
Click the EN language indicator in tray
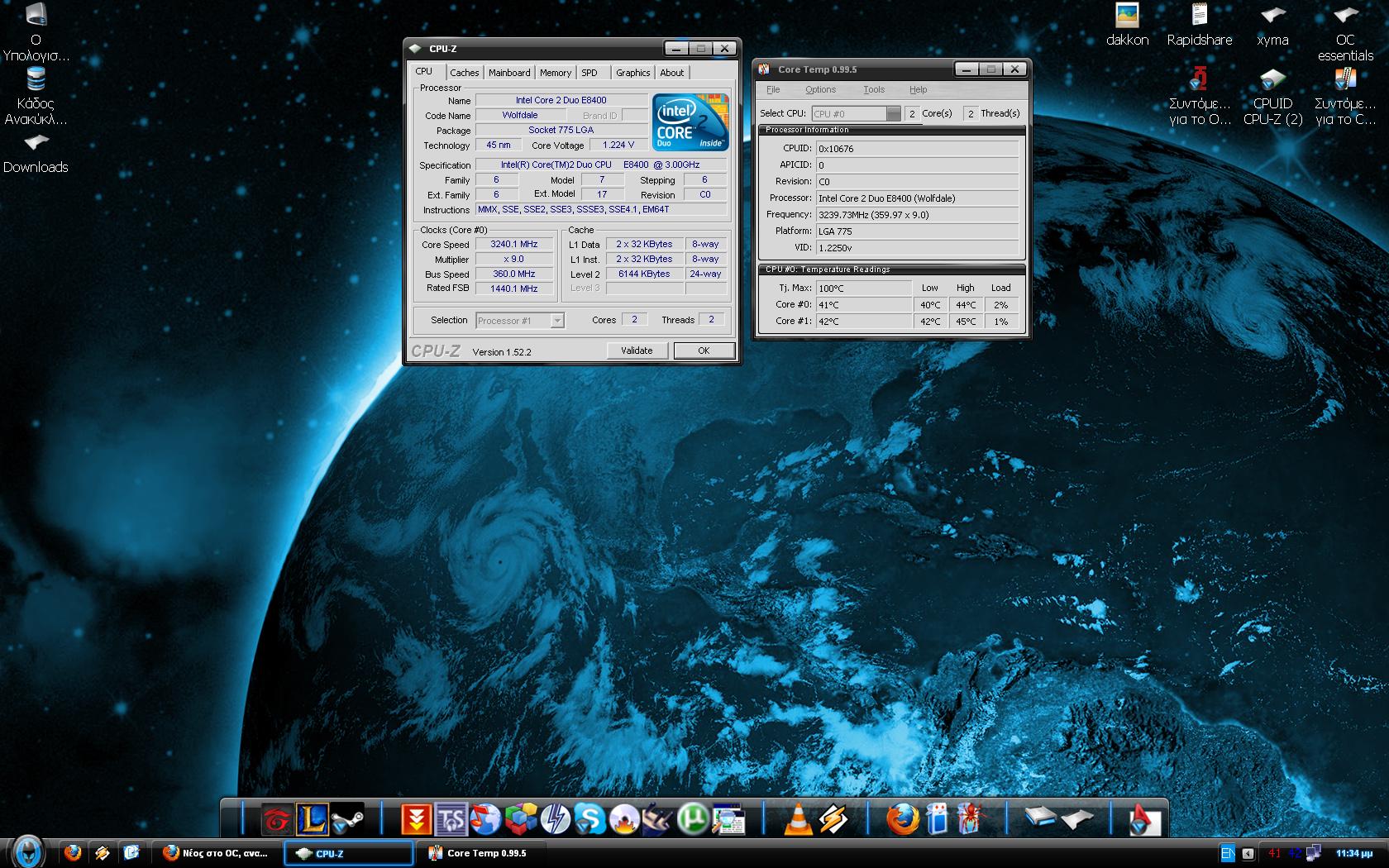[1227, 853]
